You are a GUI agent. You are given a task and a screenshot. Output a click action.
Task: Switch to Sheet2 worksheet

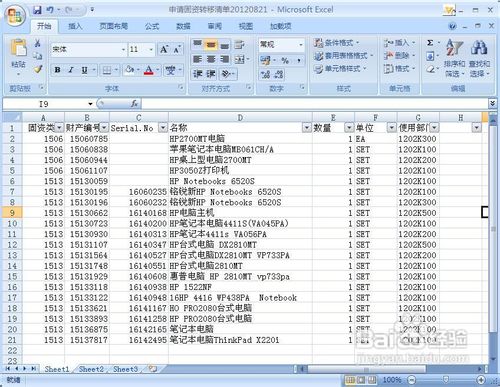[91, 369]
